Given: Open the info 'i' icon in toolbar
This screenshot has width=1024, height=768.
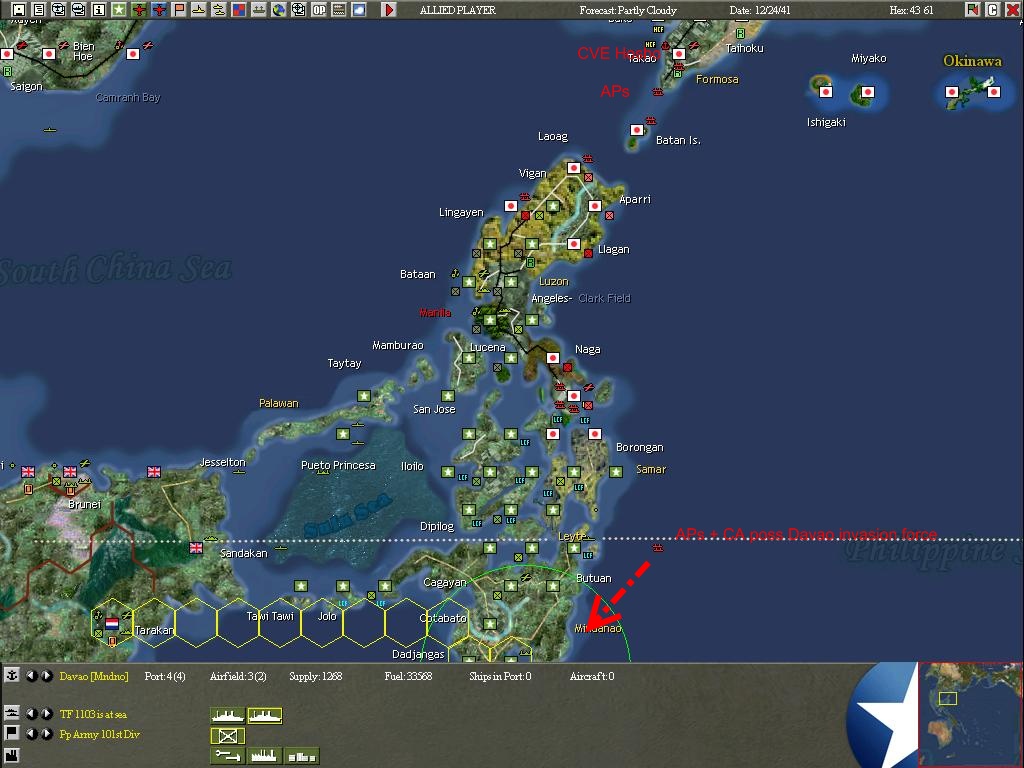Looking at the screenshot, I should click(x=99, y=10).
